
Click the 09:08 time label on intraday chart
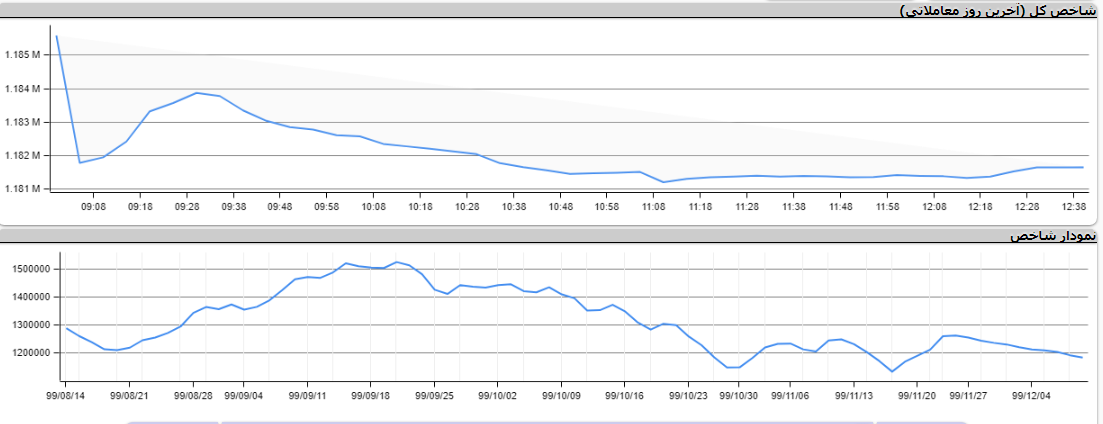tap(93, 207)
